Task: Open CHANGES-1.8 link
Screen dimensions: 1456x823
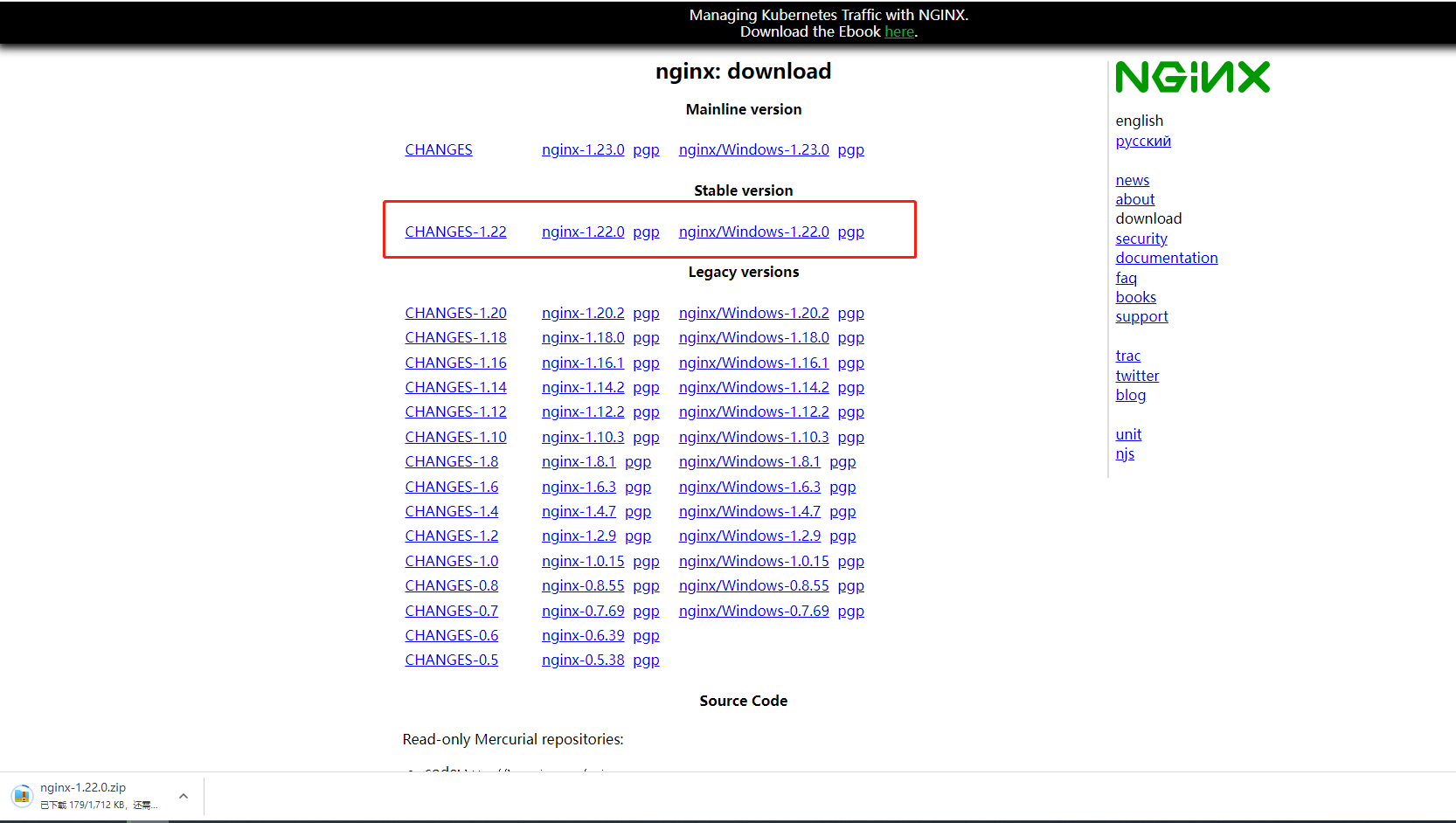Action: [452, 461]
